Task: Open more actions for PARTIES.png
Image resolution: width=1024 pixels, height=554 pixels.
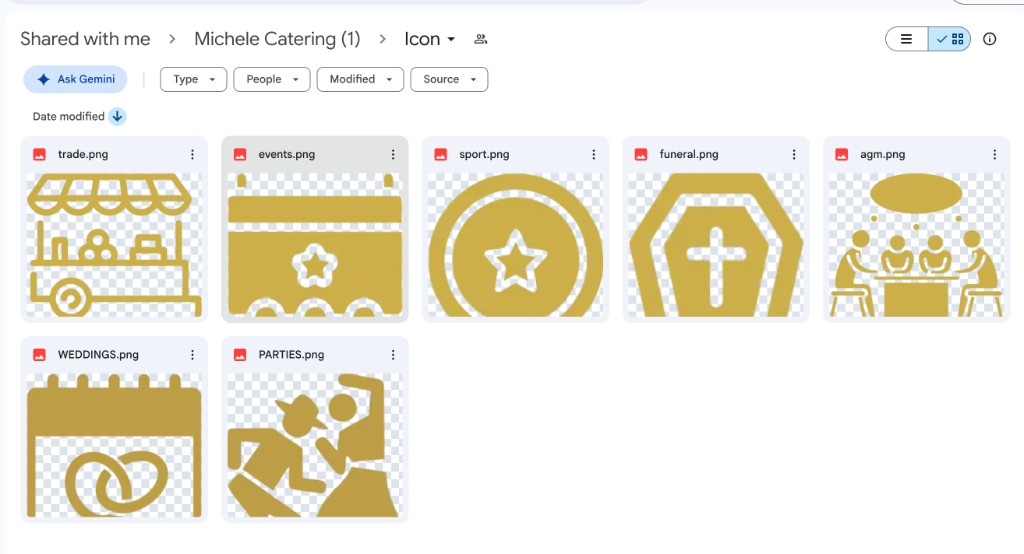Action: click(x=392, y=354)
